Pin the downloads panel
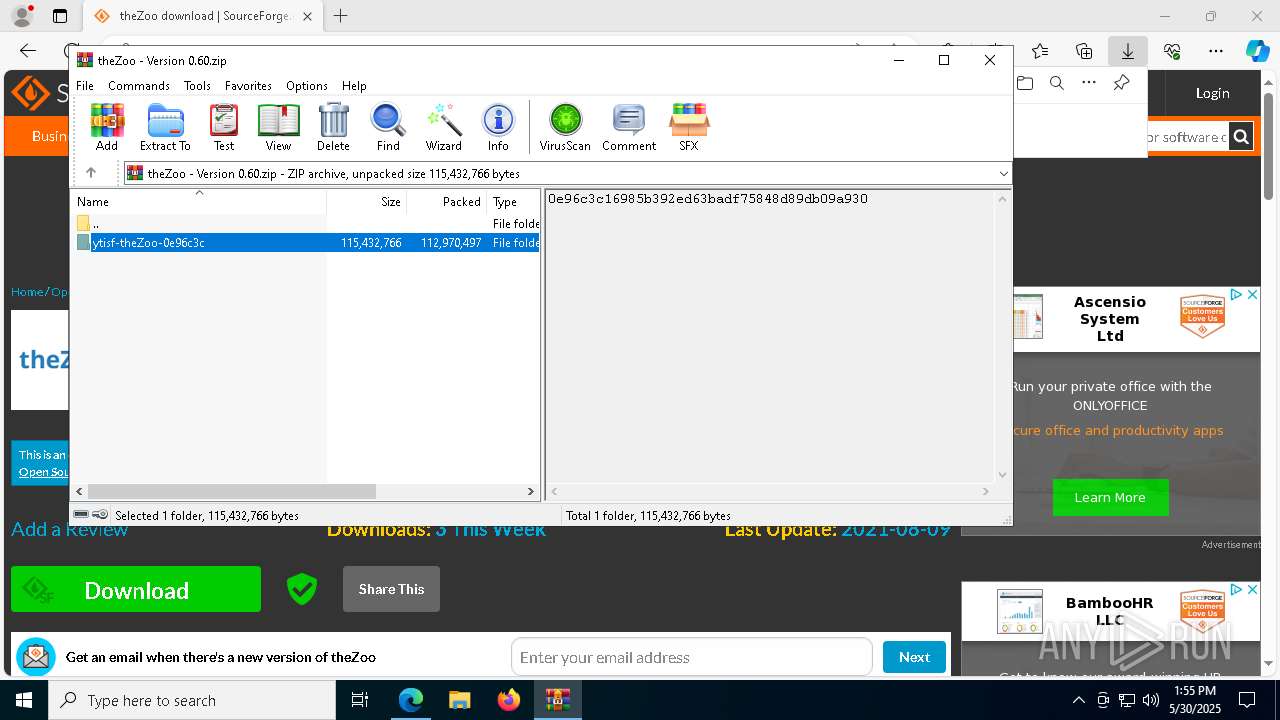 1122,83
